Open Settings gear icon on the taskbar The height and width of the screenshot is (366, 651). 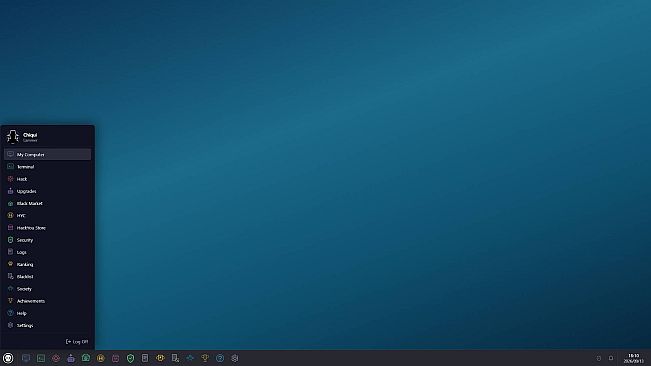point(235,358)
